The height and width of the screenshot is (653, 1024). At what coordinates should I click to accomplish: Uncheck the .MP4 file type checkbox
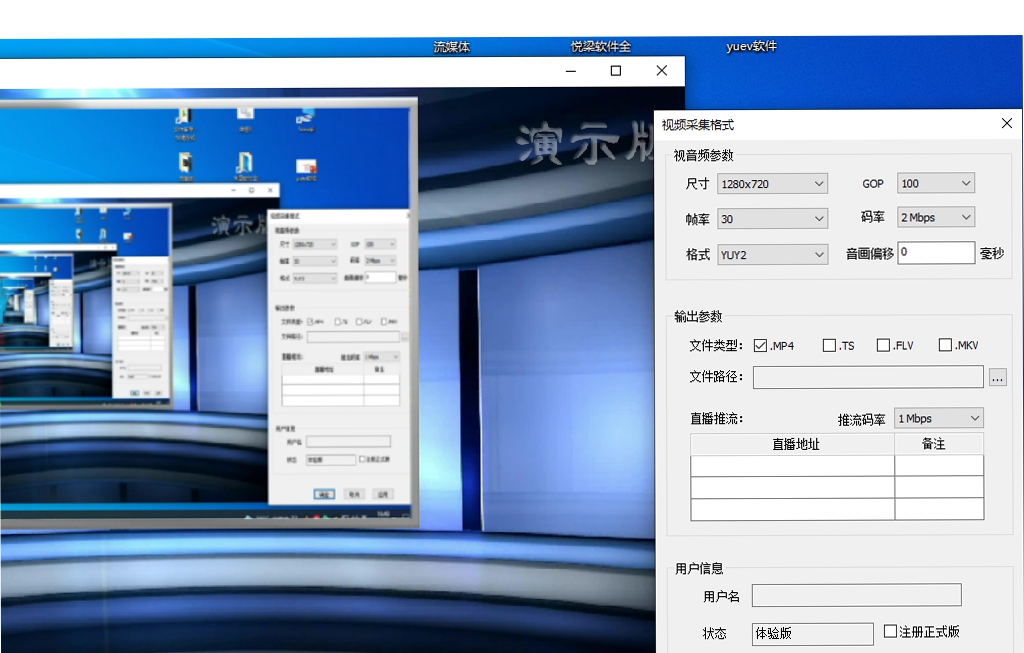759,344
